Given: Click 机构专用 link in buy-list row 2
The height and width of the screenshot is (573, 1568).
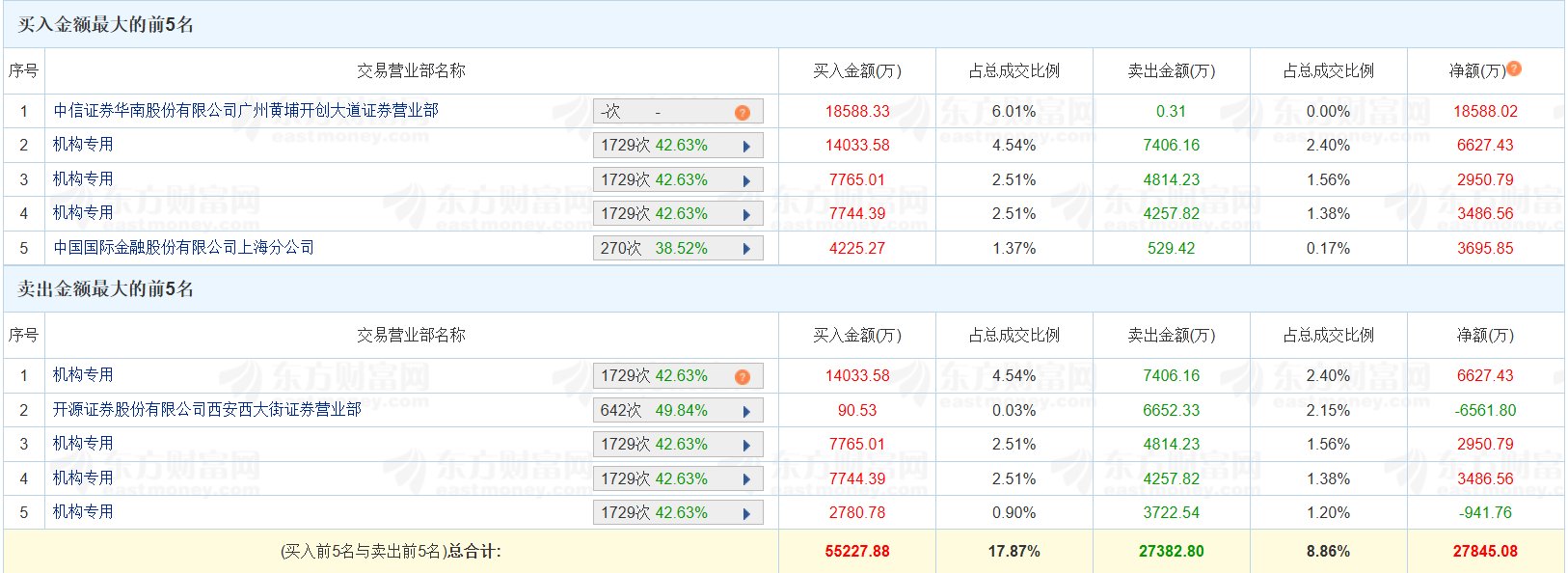Looking at the screenshot, I should coord(83,145).
